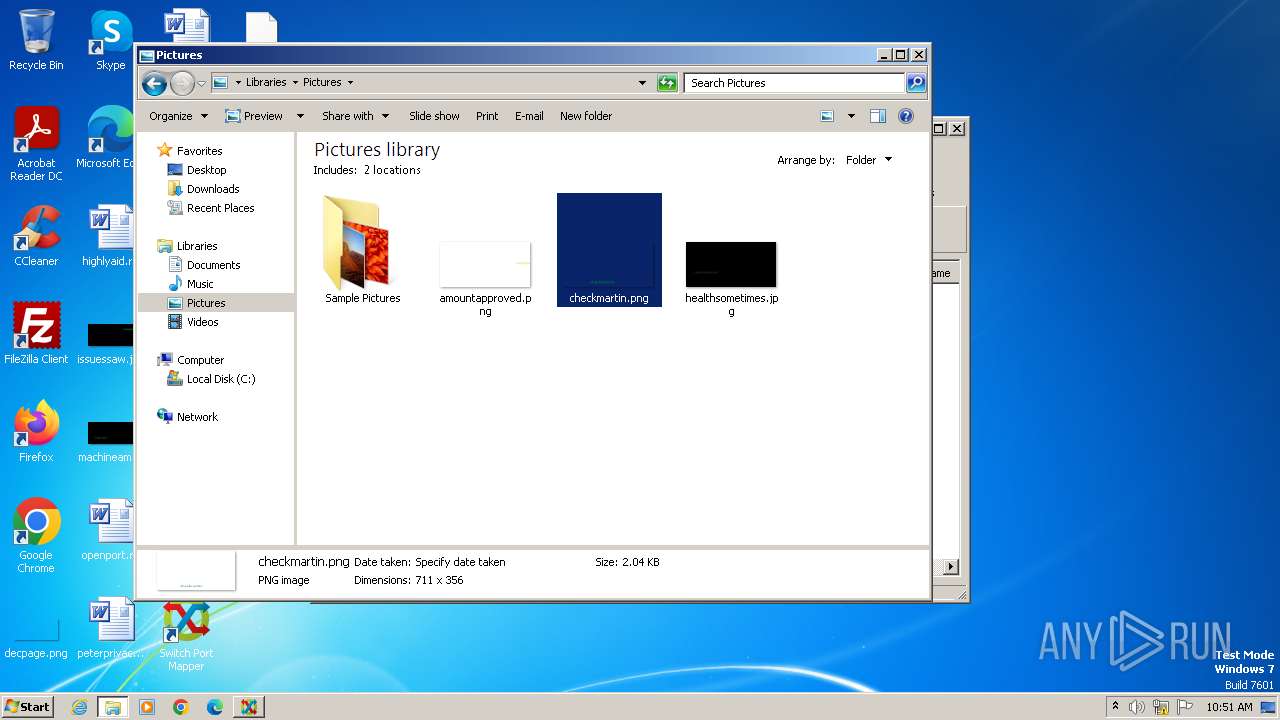
Task: Click the Switch Port Mapper taskbar button
Action: [249, 707]
